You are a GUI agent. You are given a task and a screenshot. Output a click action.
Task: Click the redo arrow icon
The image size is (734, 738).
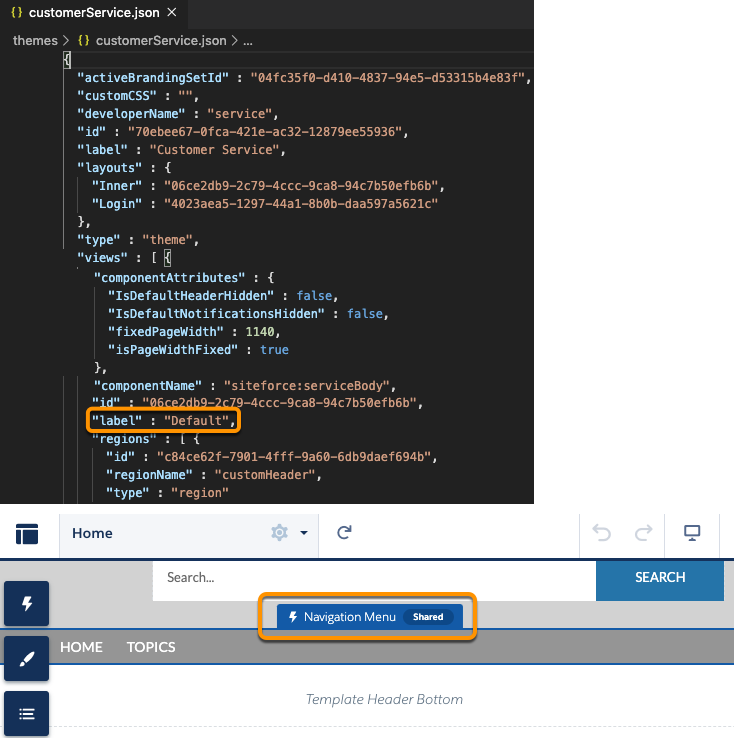pyautogui.click(x=643, y=533)
